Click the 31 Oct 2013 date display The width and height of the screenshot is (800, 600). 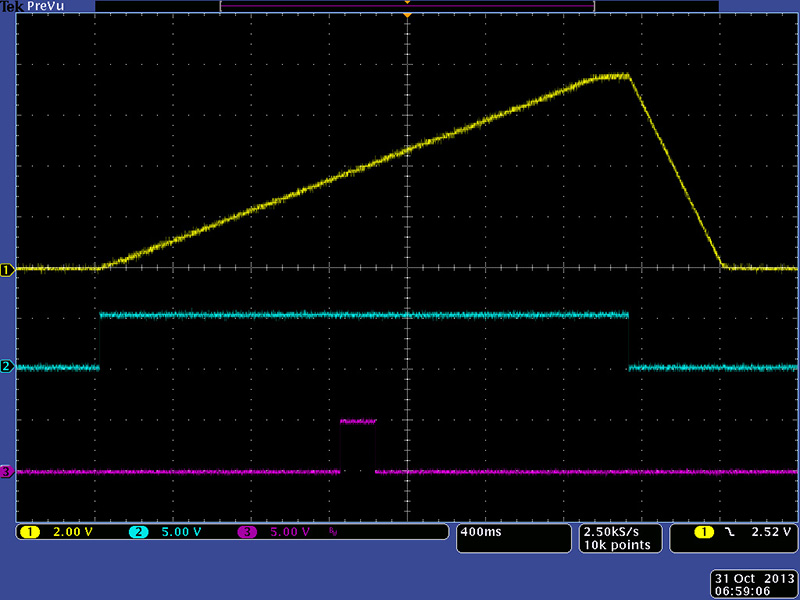click(x=753, y=579)
